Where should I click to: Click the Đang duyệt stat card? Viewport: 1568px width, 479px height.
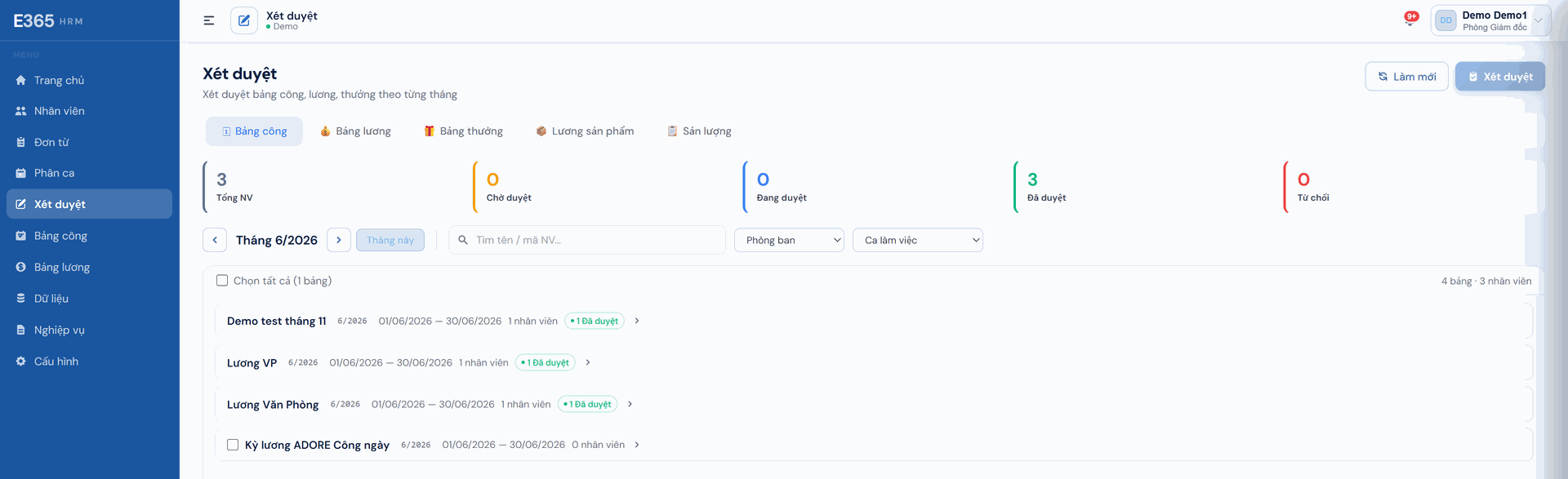click(x=874, y=187)
